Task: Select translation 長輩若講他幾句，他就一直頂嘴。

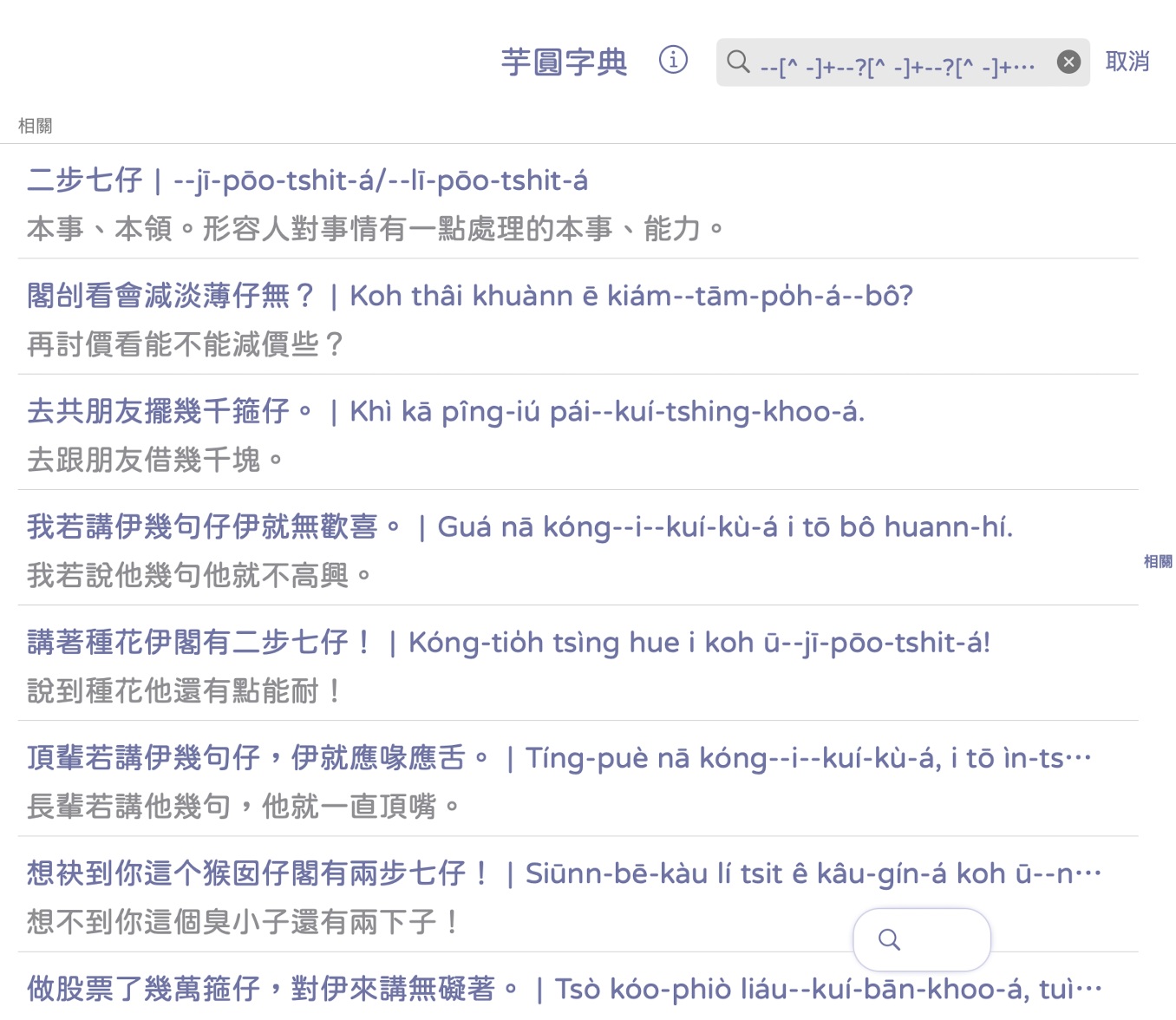Action: (245, 807)
